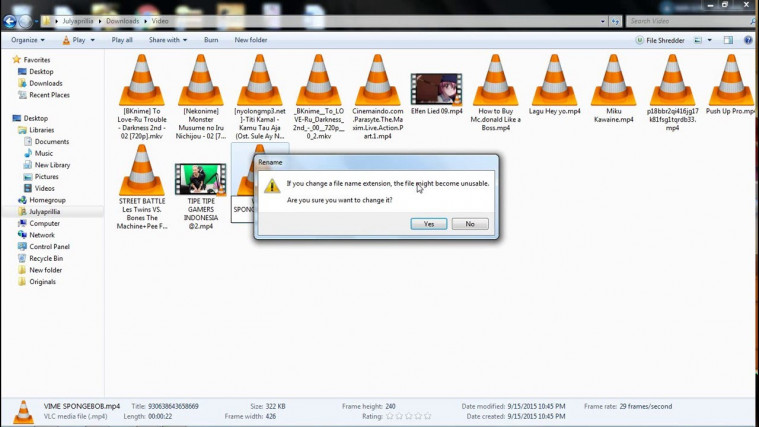Select the To Love-Ru Darkness 2nd - 02 [720p].mkv file
This screenshot has height=427, width=759.
click(x=142, y=97)
